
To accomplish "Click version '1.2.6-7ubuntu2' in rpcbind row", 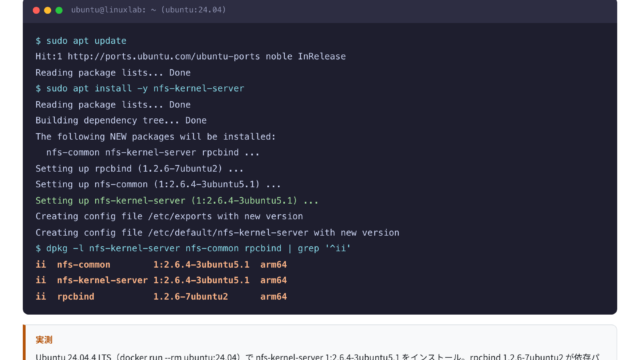I will [x=191, y=297].
